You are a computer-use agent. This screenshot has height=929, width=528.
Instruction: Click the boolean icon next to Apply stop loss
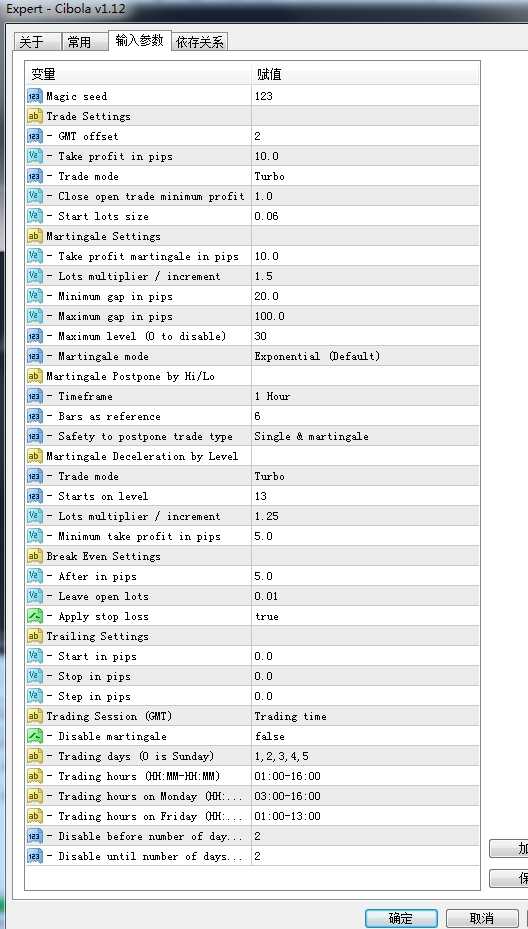coord(35,616)
